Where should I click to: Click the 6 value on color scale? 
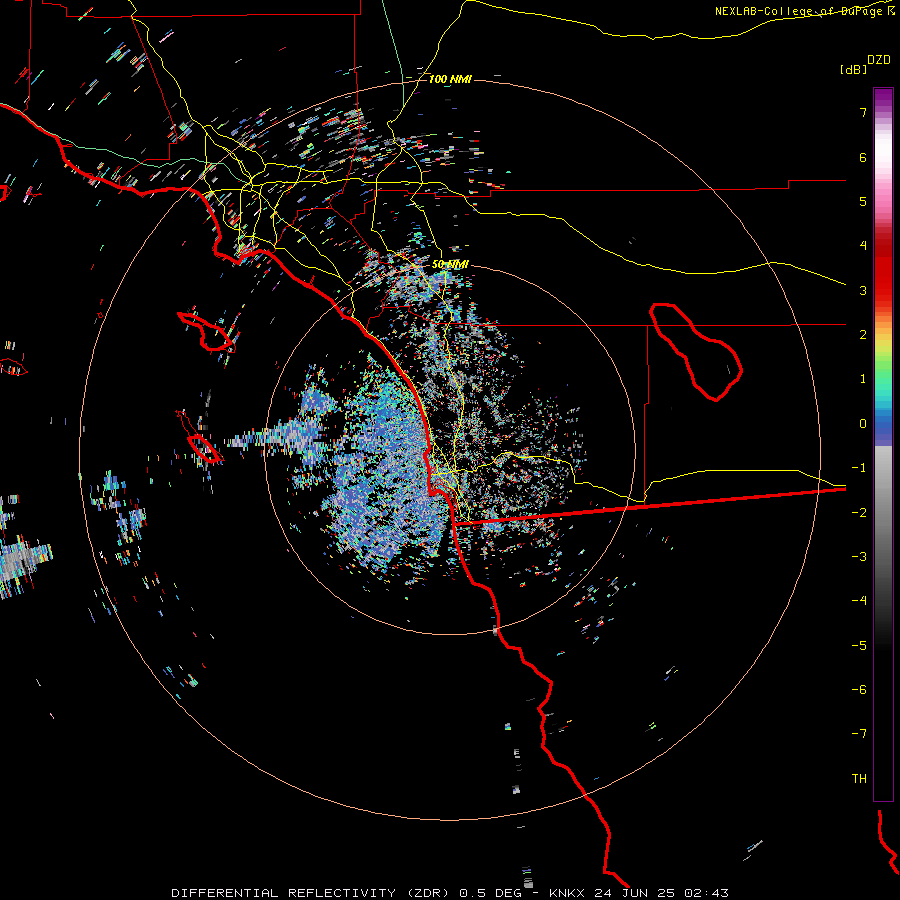(863, 157)
